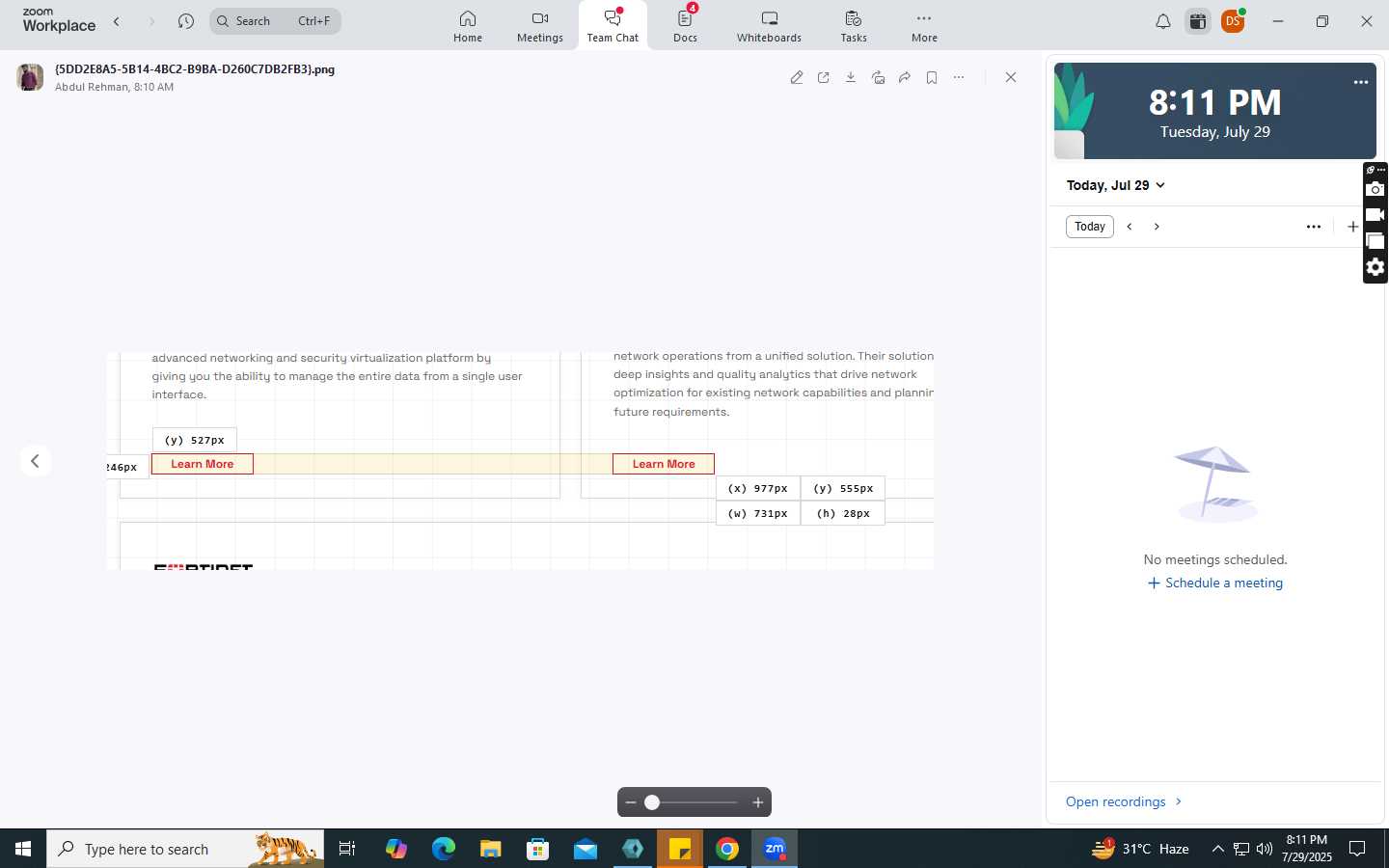This screenshot has height=868, width=1389.
Task: Open the volume control in system tray
Action: (1265, 849)
